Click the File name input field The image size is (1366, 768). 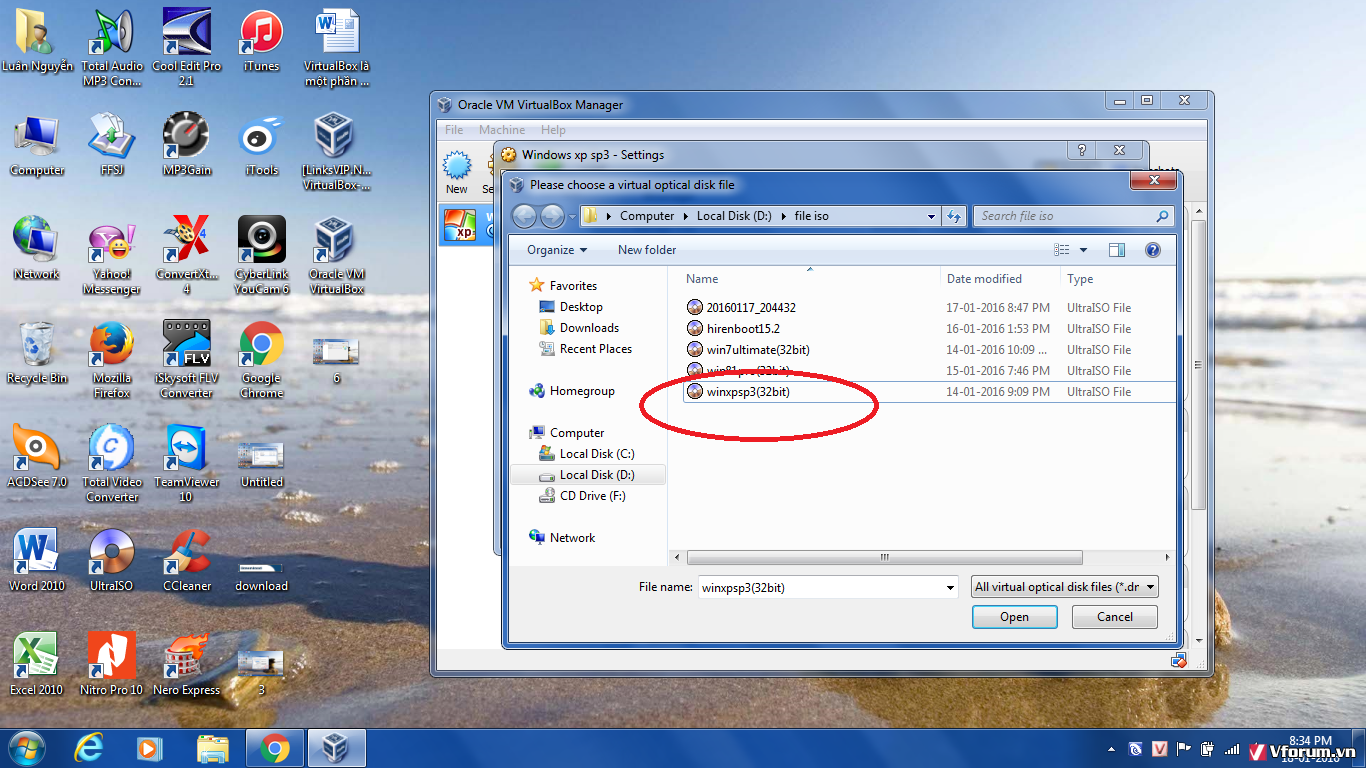coord(819,588)
